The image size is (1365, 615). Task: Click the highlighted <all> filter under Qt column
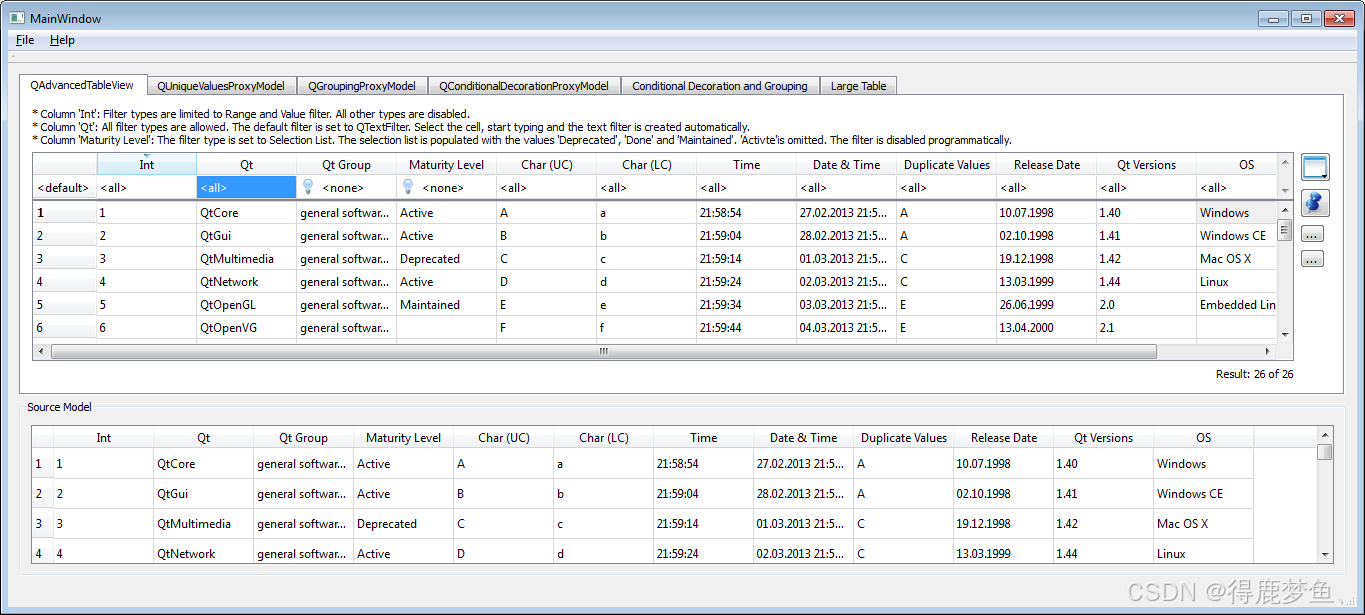pos(246,188)
